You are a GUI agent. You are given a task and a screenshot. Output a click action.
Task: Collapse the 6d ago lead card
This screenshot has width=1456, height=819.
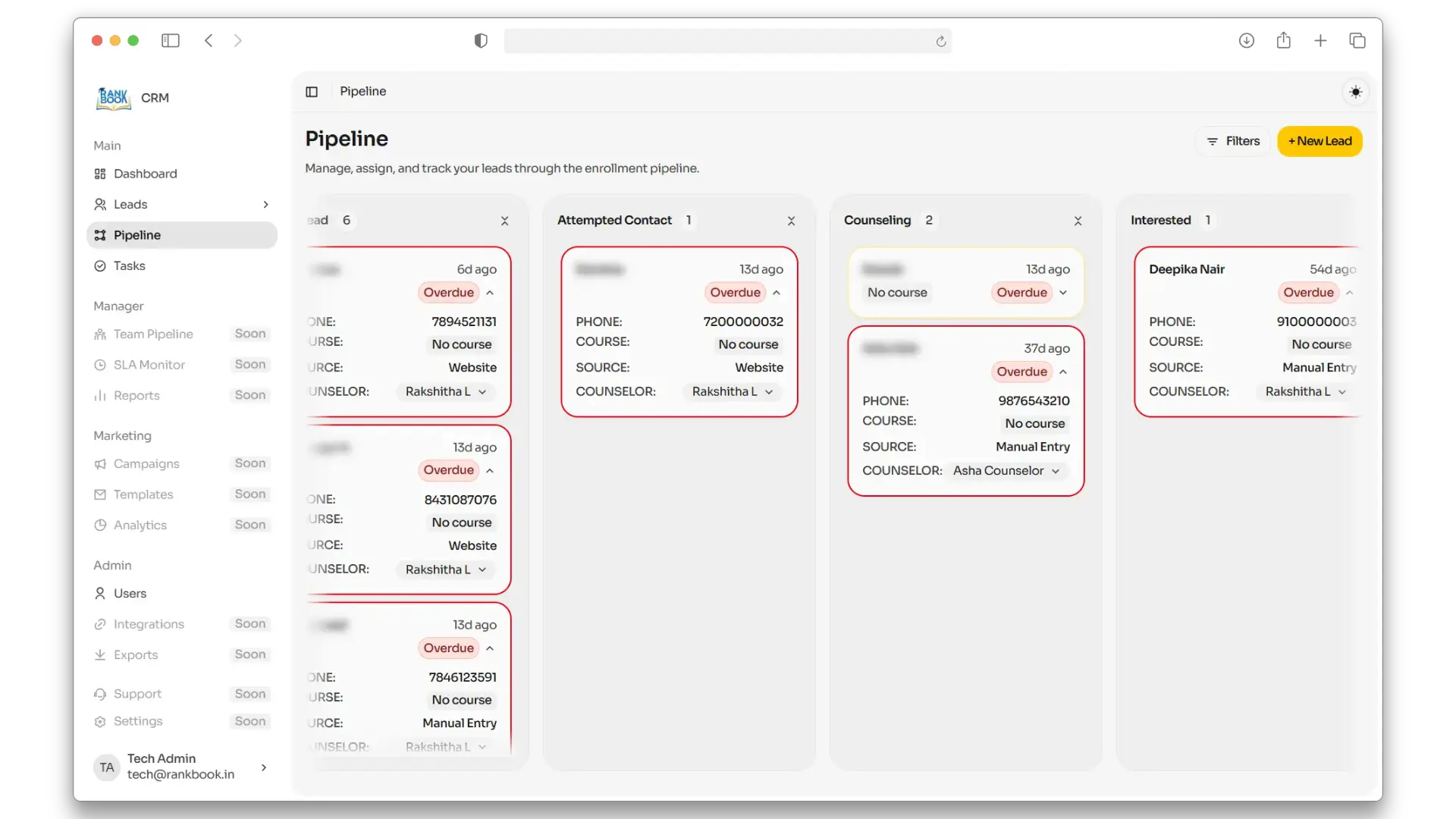(x=490, y=293)
